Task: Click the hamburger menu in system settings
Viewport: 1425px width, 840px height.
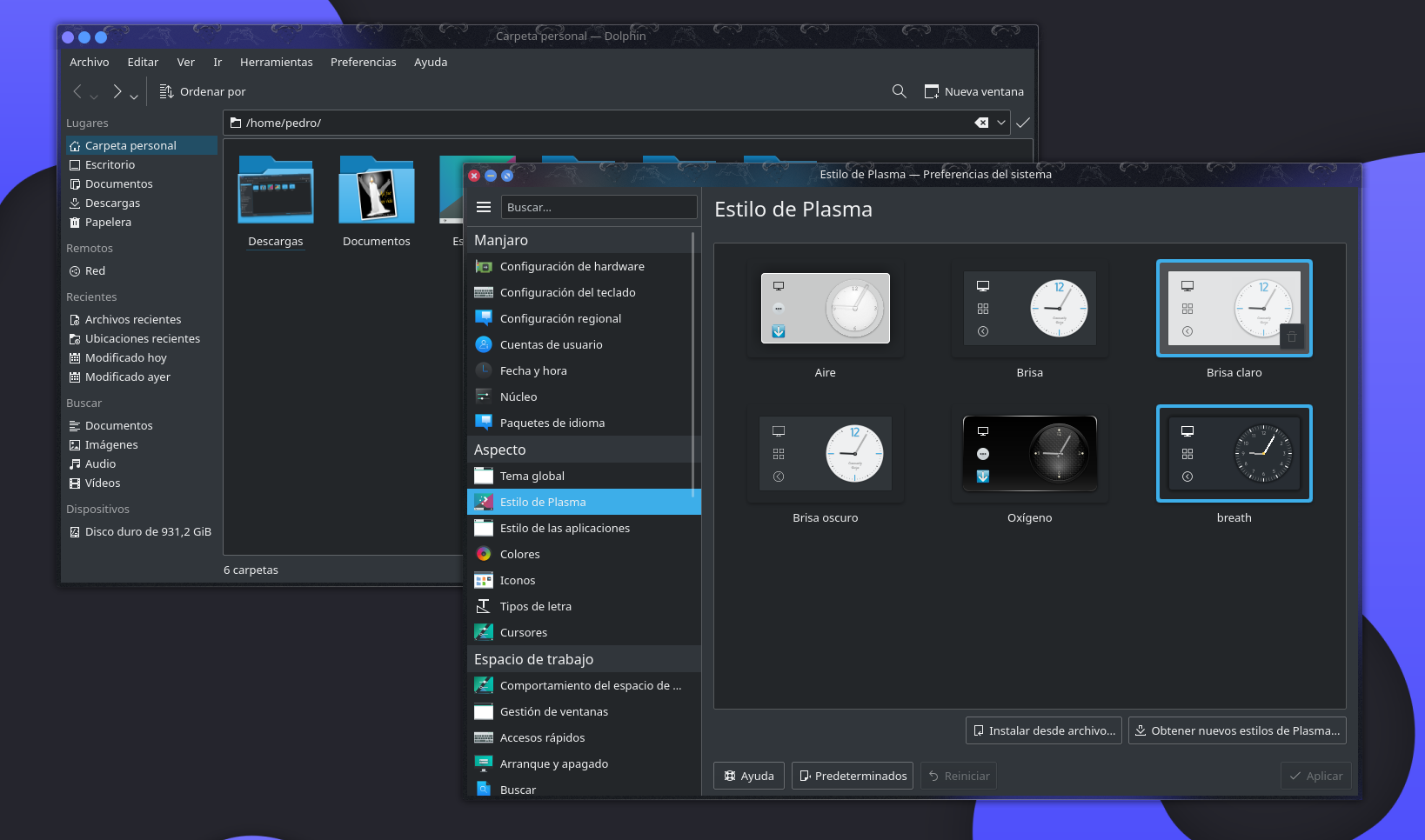Action: pos(484,207)
